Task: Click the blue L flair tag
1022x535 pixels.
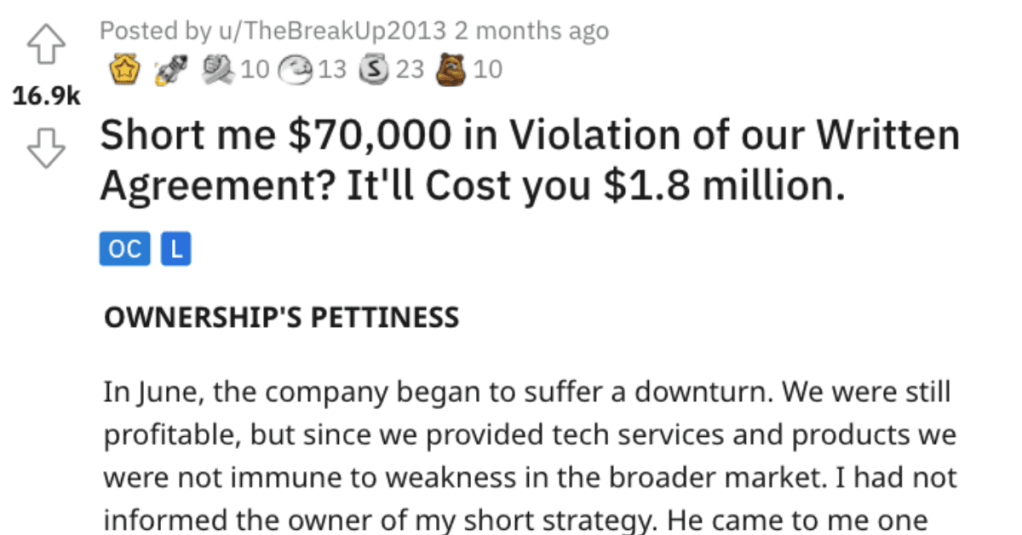Action: pos(176,248)
